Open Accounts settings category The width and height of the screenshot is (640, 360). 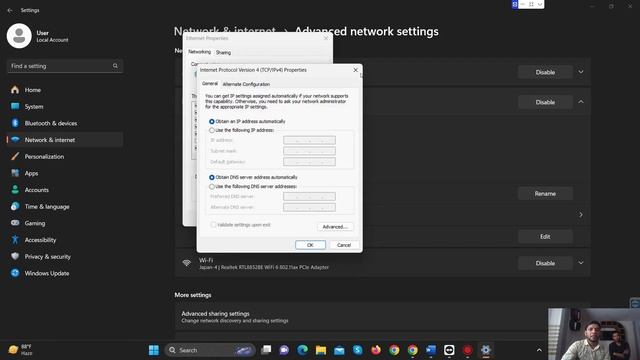[x=36, y=190]
